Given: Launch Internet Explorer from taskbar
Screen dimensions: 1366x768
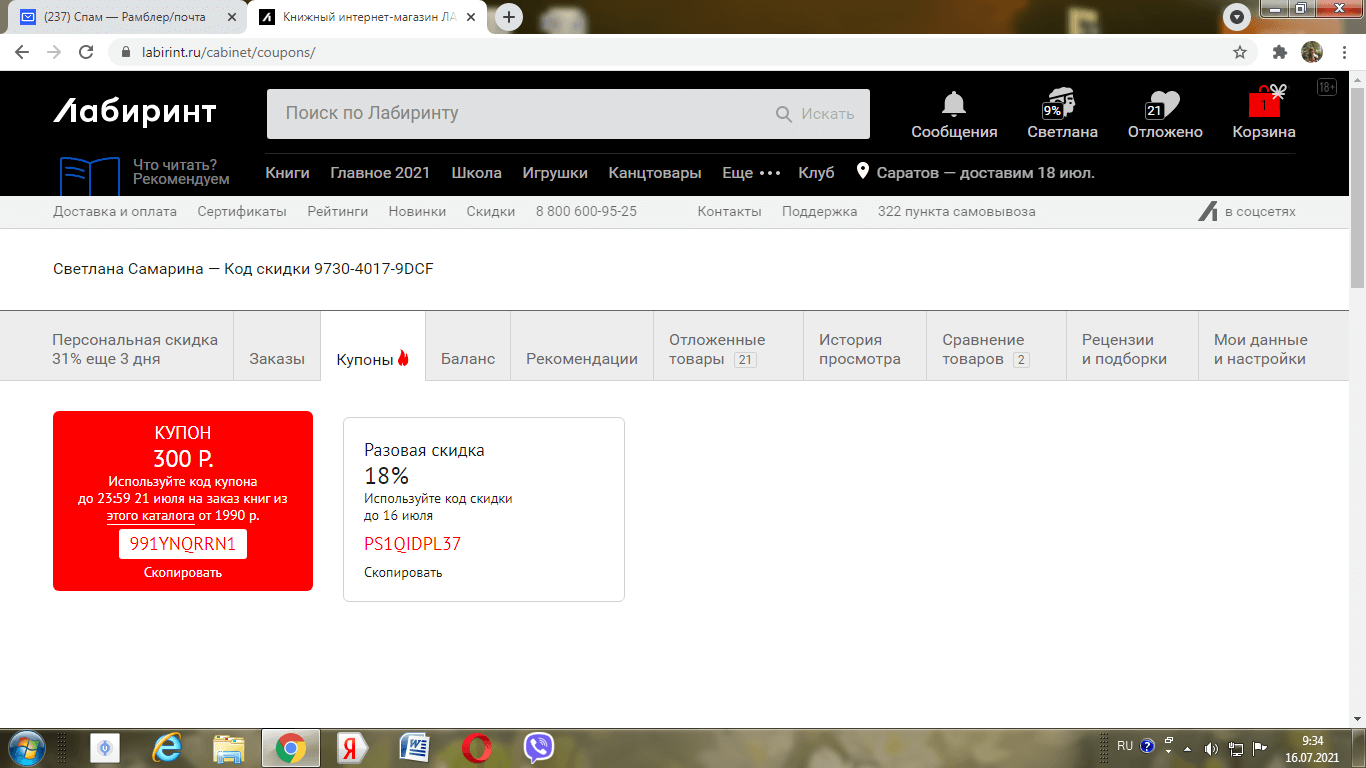Looking at the screenshot, I should click(166, 747).
